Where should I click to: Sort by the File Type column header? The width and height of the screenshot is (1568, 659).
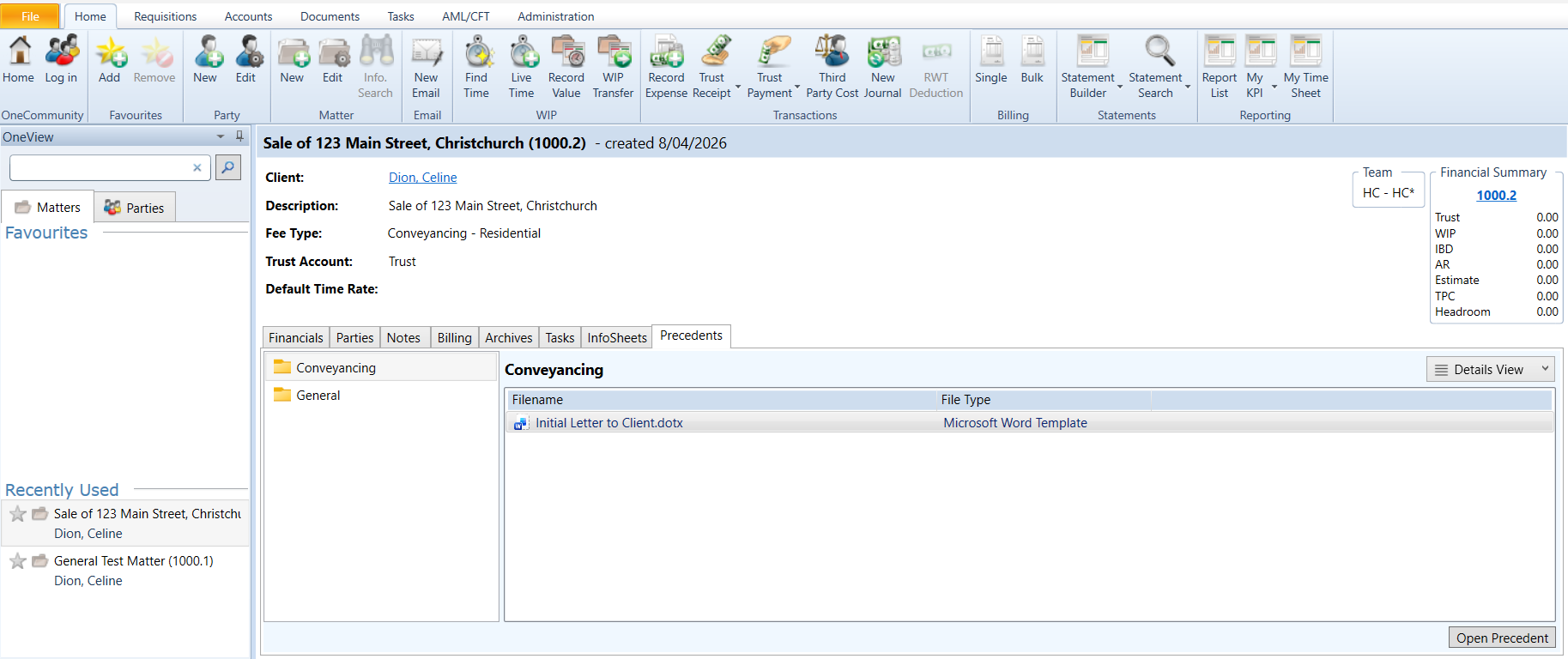point(1044,400)
